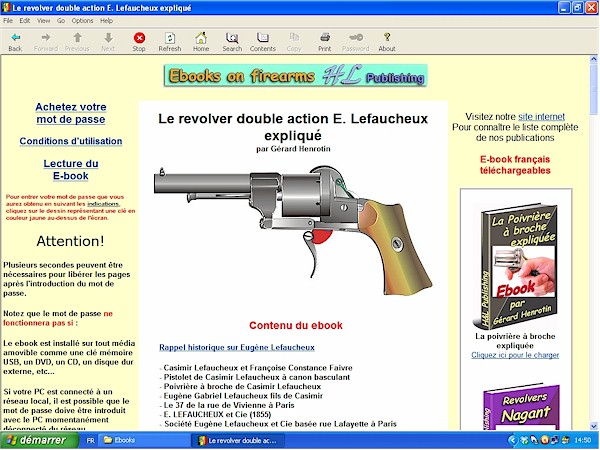Click the Back arrow toolbar icon

[15, 38]
